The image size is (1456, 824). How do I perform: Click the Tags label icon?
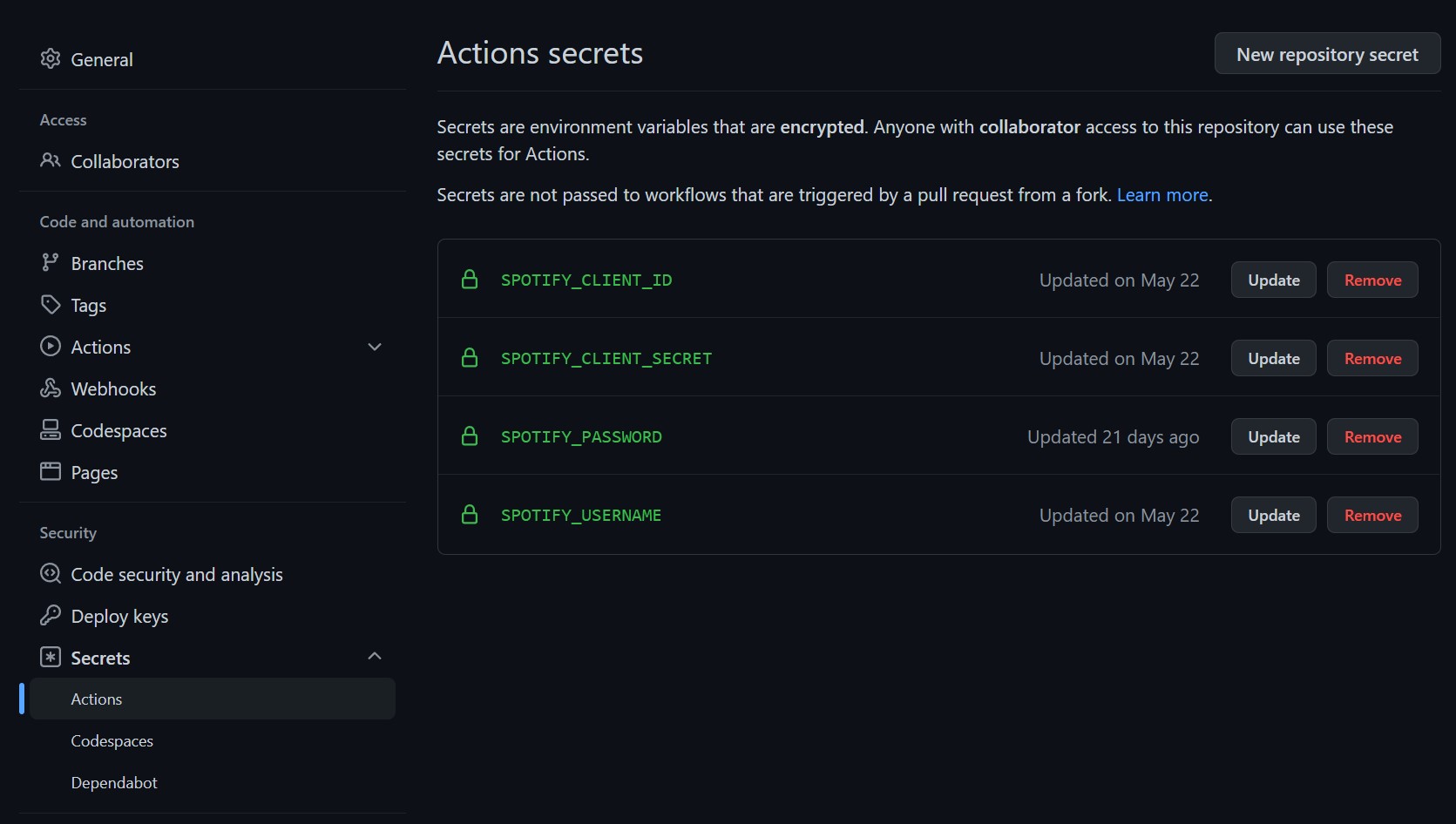tap(51, 305)
